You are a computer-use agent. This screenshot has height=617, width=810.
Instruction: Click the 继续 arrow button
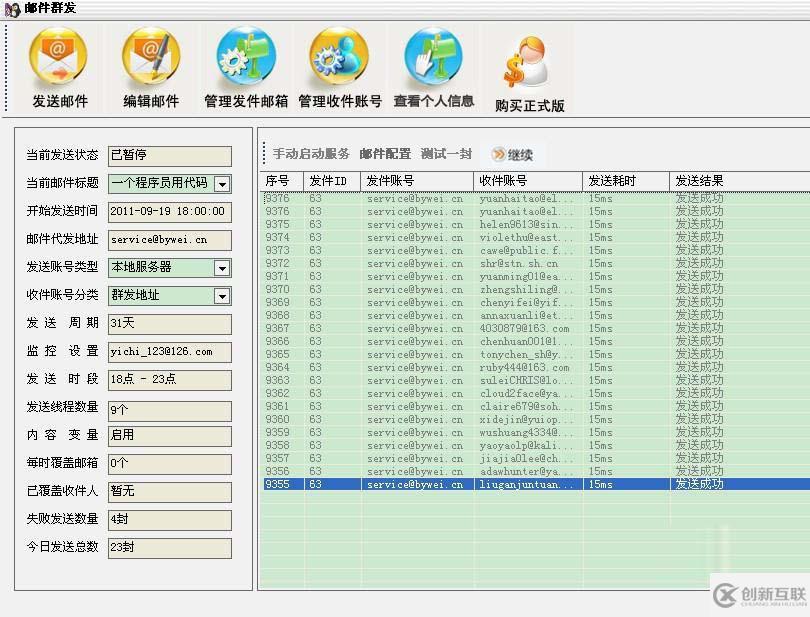[x=511, y=155]
